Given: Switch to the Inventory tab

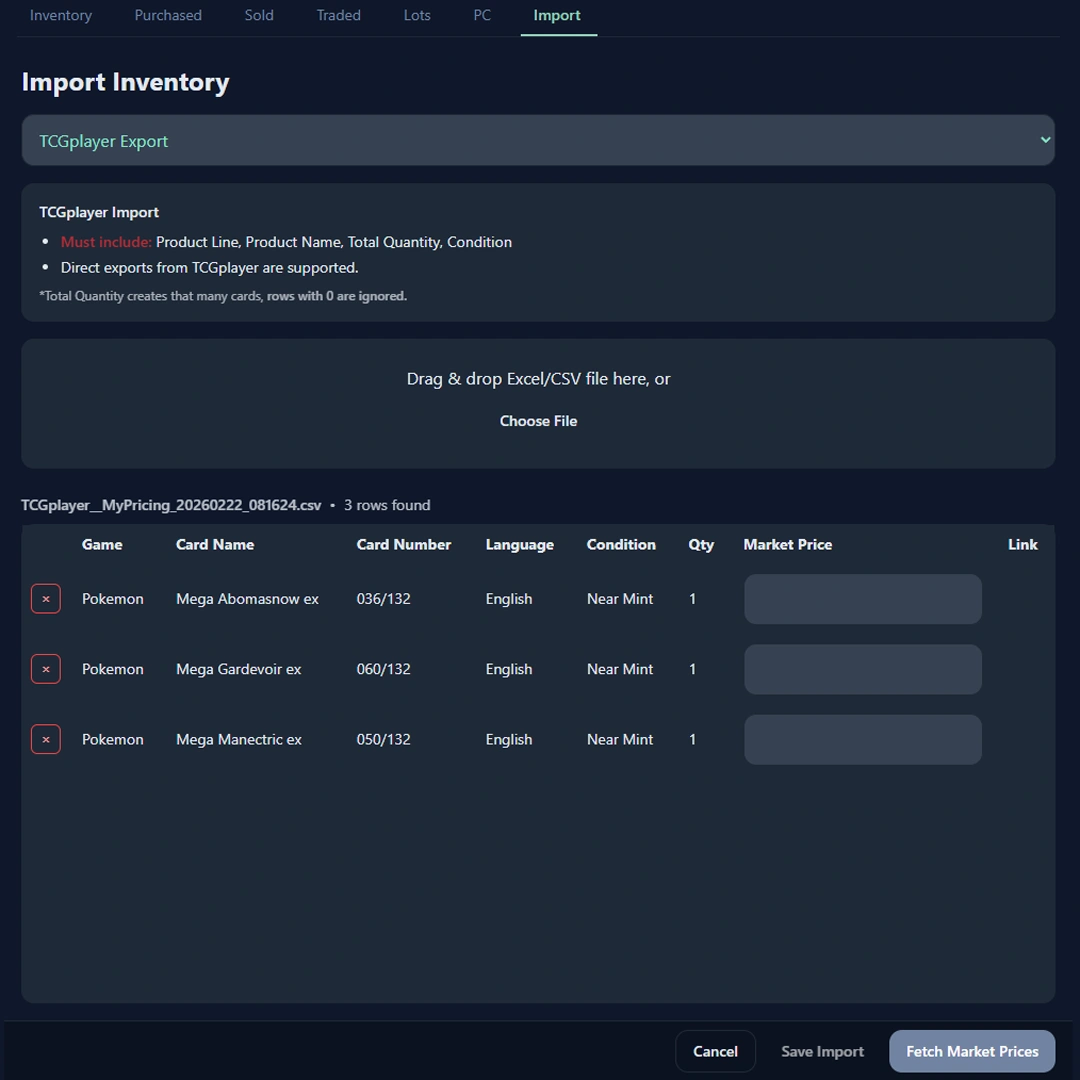Looking at the screenshot, I should coord(61,15).
